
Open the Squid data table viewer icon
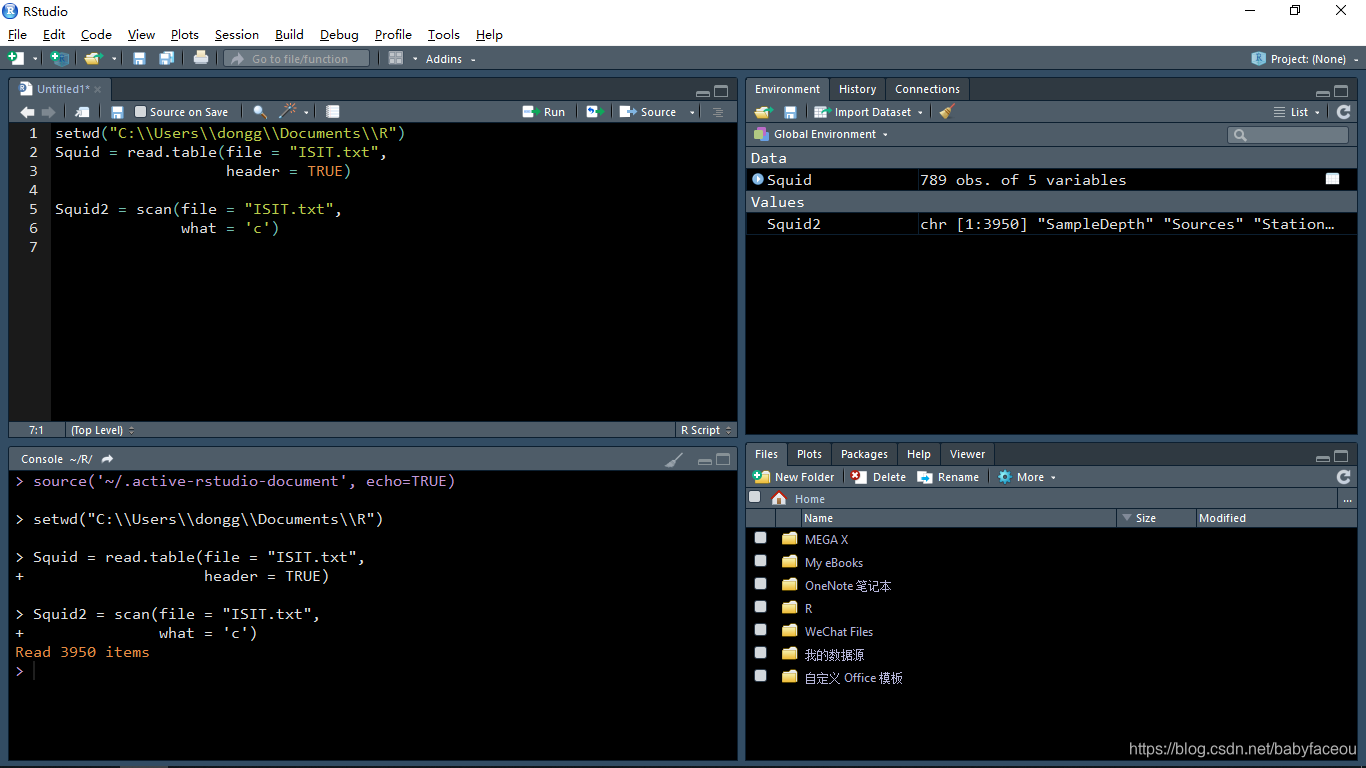click(1332, 179)
